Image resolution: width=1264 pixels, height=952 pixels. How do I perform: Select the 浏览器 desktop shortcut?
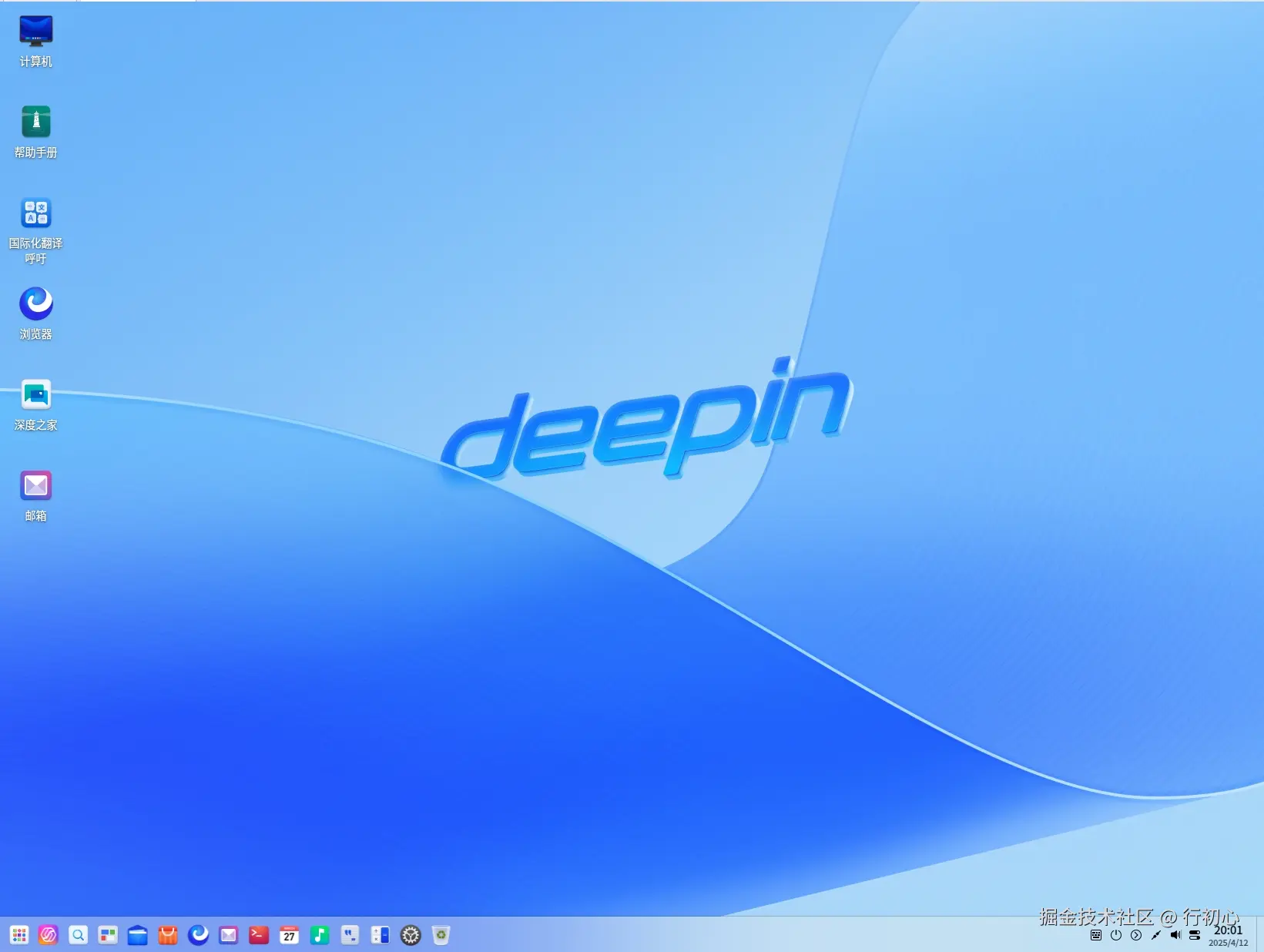click(35, 313)
